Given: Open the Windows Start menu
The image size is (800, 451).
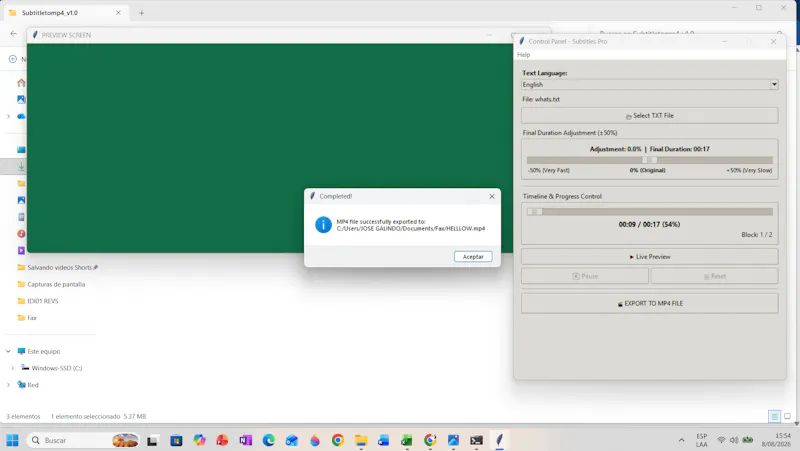Looking at the screenshot, I should pos(12,440).
